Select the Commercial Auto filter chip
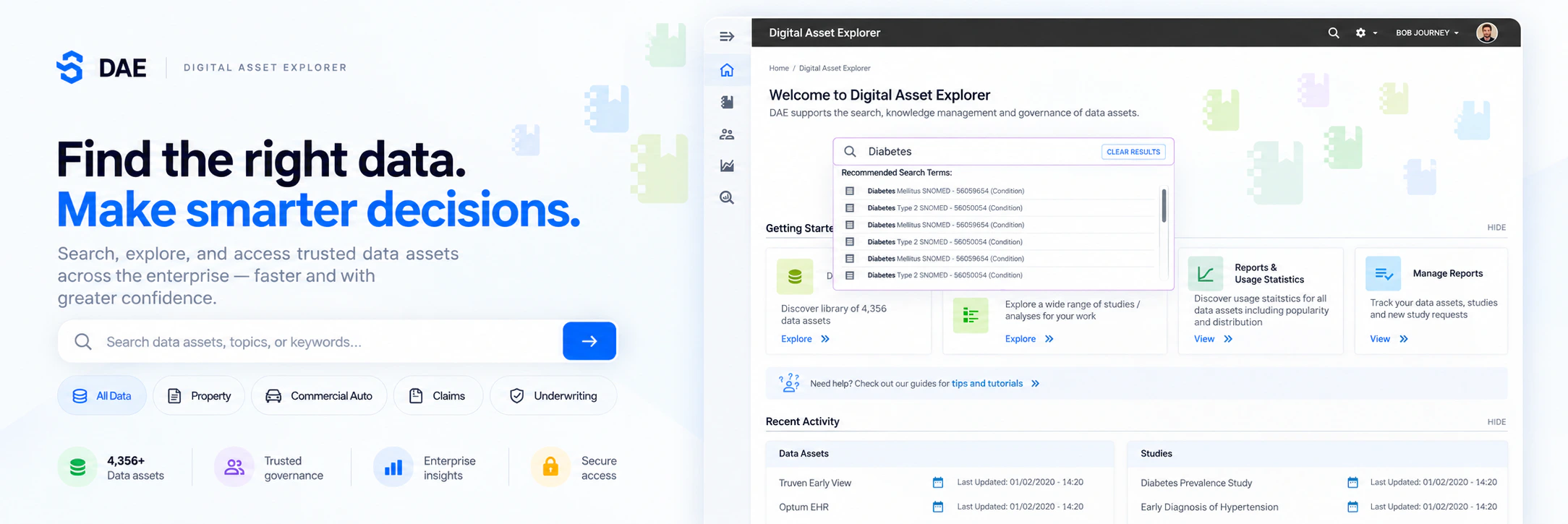 (319, 395)
